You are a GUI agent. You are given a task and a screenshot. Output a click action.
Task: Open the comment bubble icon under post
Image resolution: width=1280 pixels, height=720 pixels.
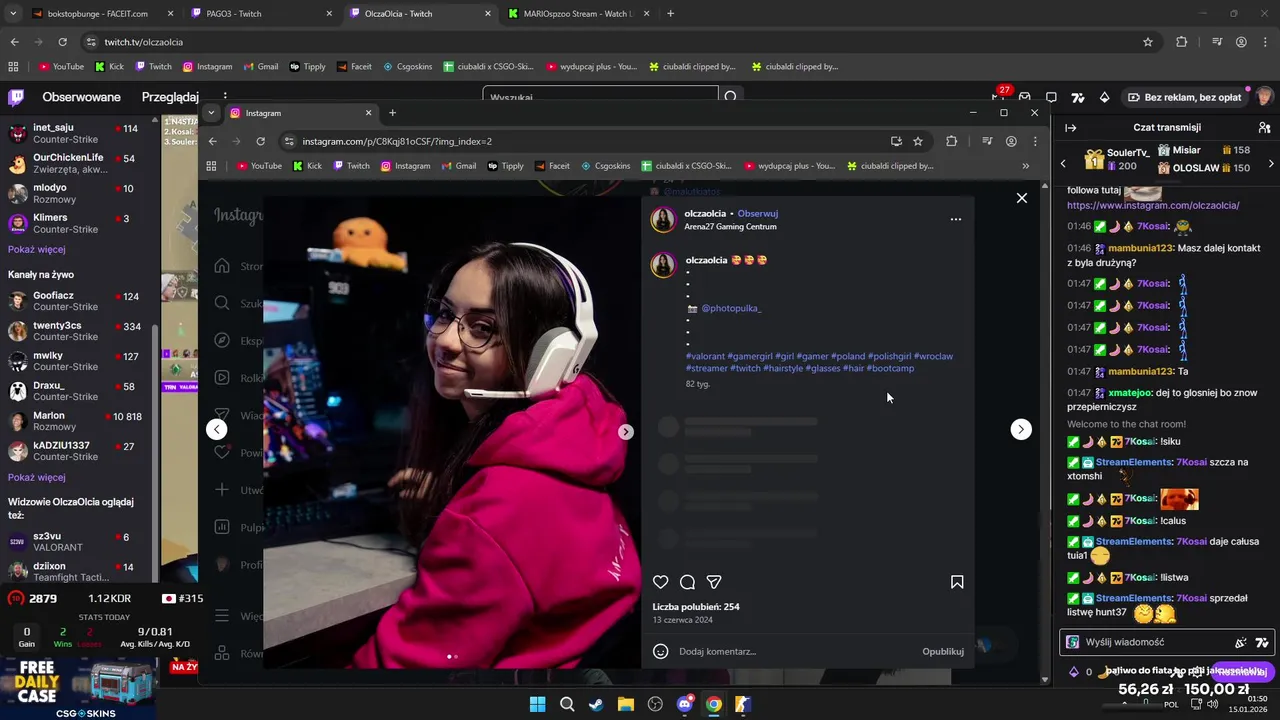687,582
